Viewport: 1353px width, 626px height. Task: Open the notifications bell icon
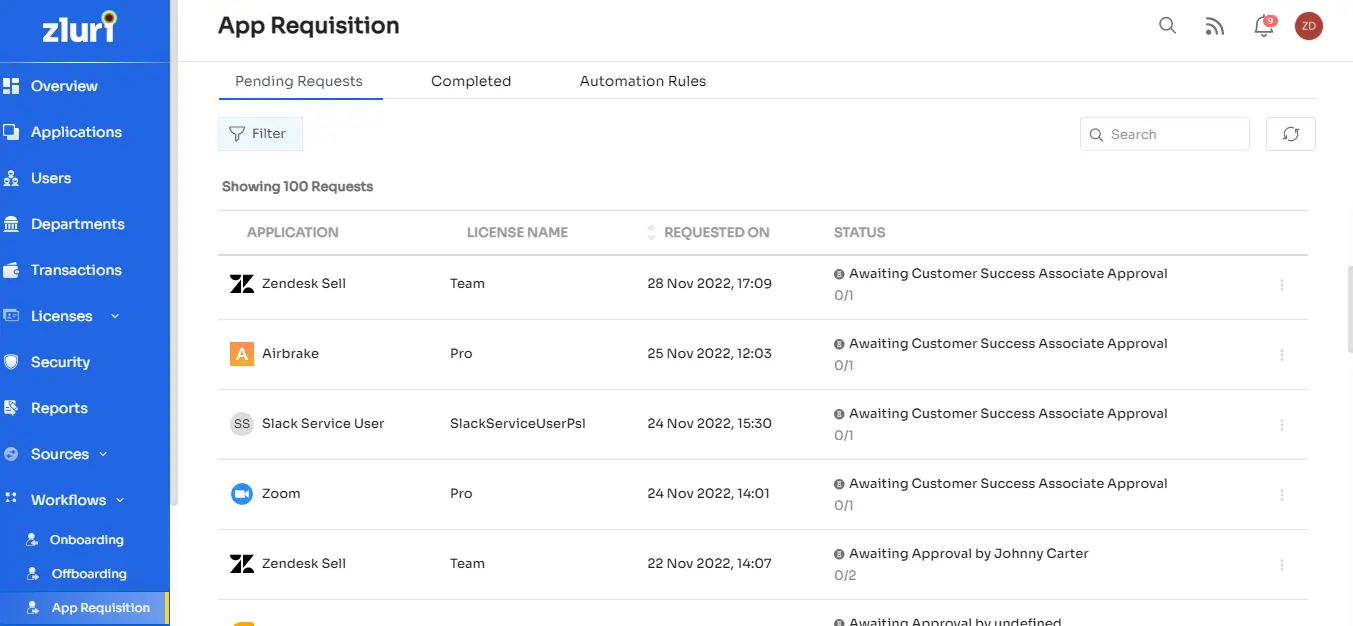pos(1264,26)
